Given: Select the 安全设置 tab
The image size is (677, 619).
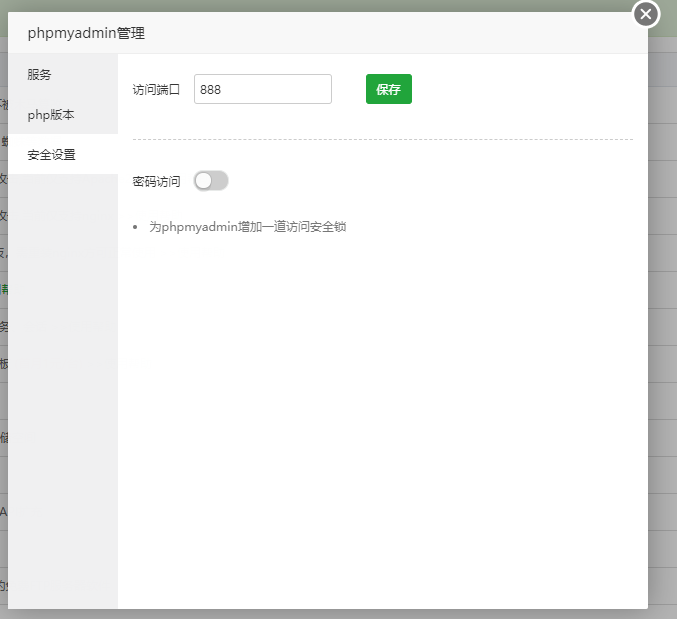Looking at the screenshot, I should (63, 155).
